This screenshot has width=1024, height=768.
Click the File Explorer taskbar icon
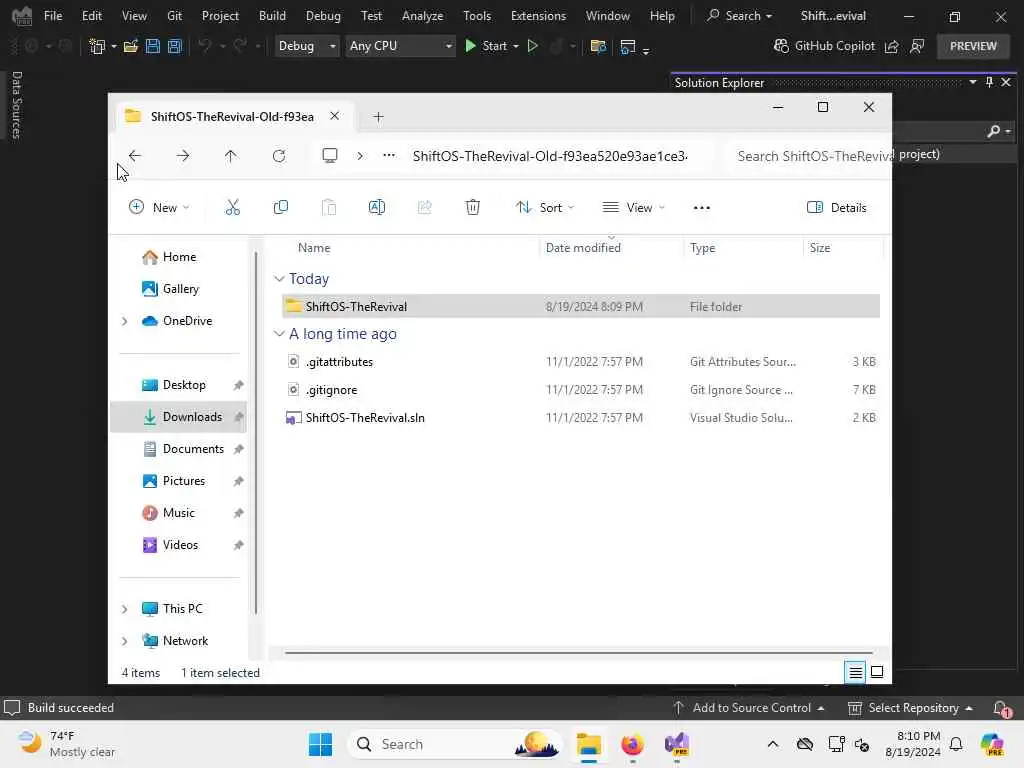pos(588,744)
